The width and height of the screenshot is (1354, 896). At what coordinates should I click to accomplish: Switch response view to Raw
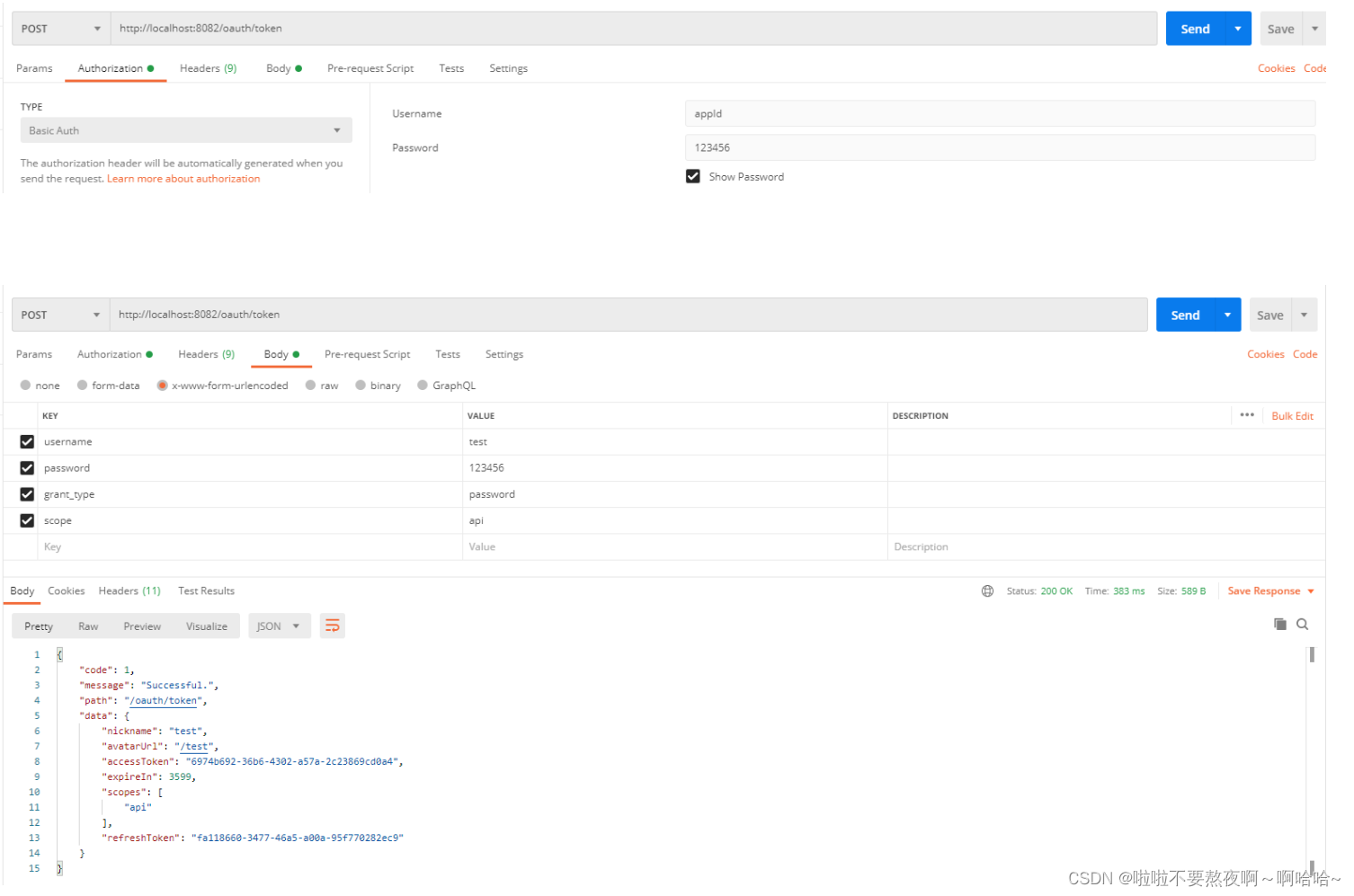pyautogui.click(x=88, y=626)
